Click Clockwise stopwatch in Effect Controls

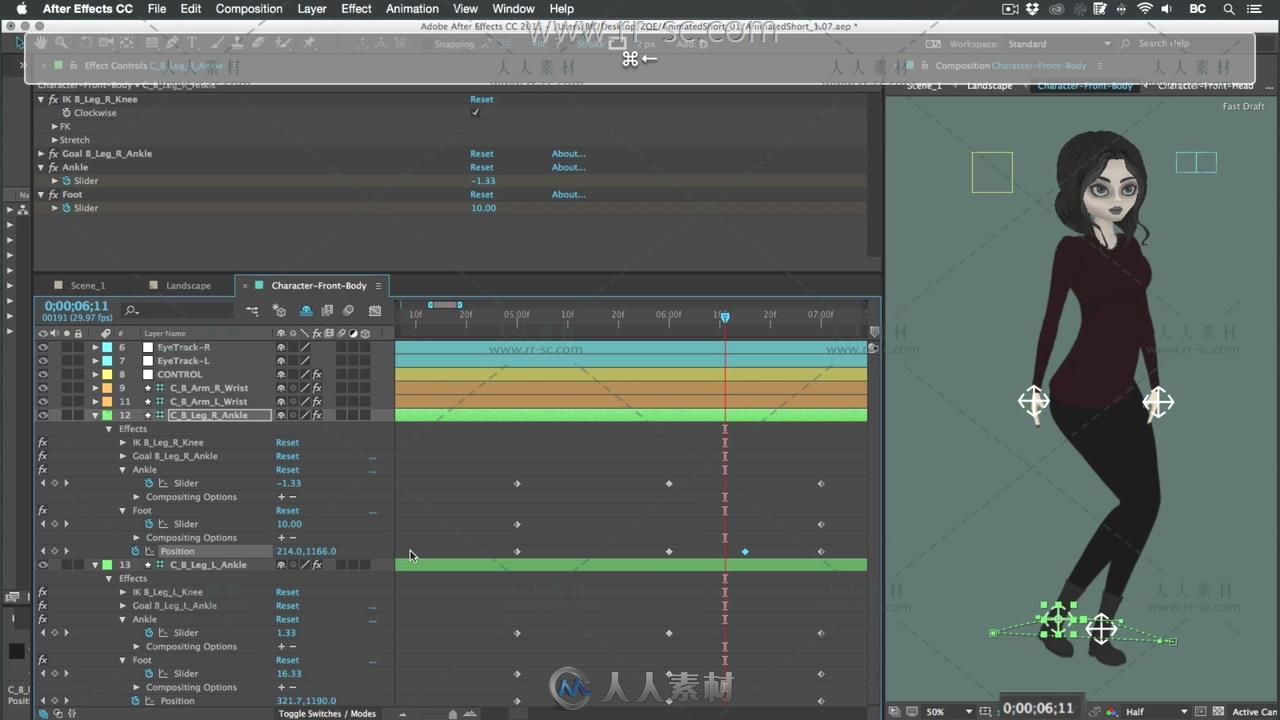[67, 113]
